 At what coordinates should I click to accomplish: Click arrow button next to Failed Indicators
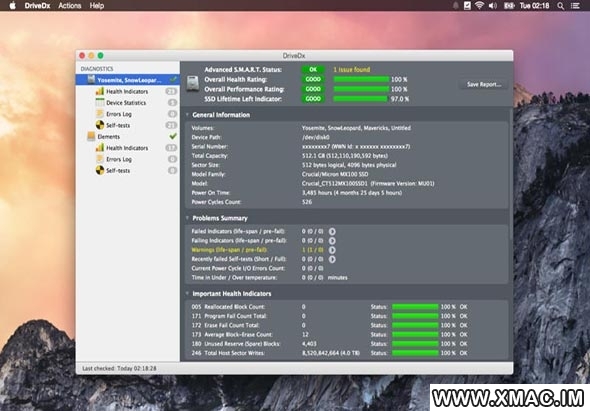332,231
